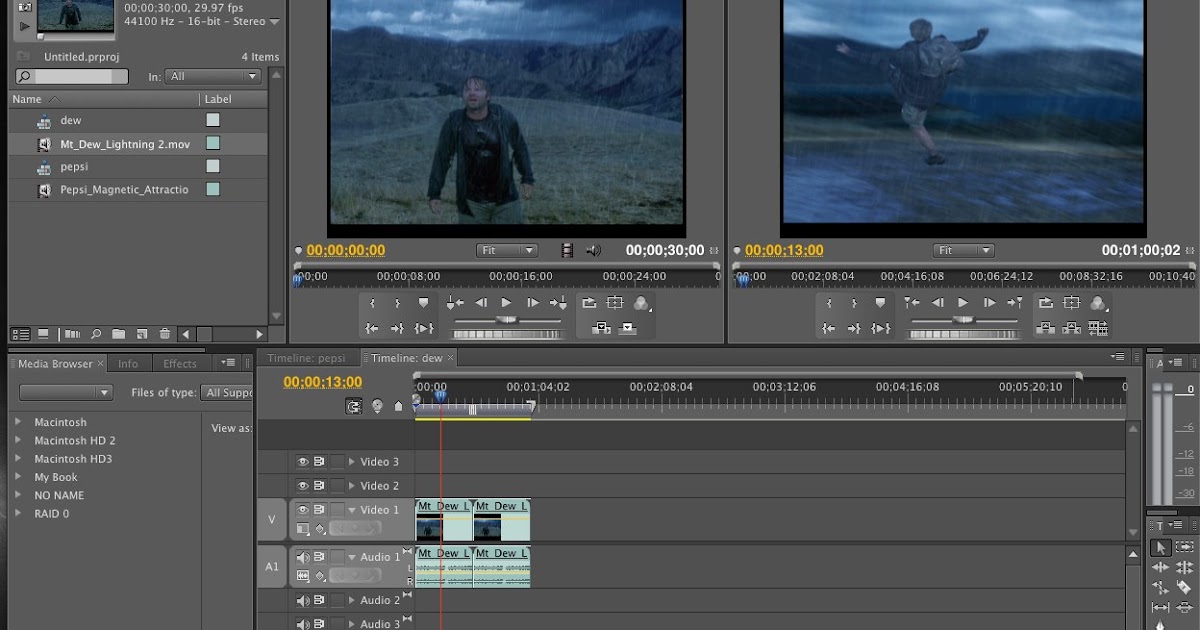The height and width of the screenshot is (630, 1200).
Task: Create a new bin with the folder icon
Action: [119, 334]
